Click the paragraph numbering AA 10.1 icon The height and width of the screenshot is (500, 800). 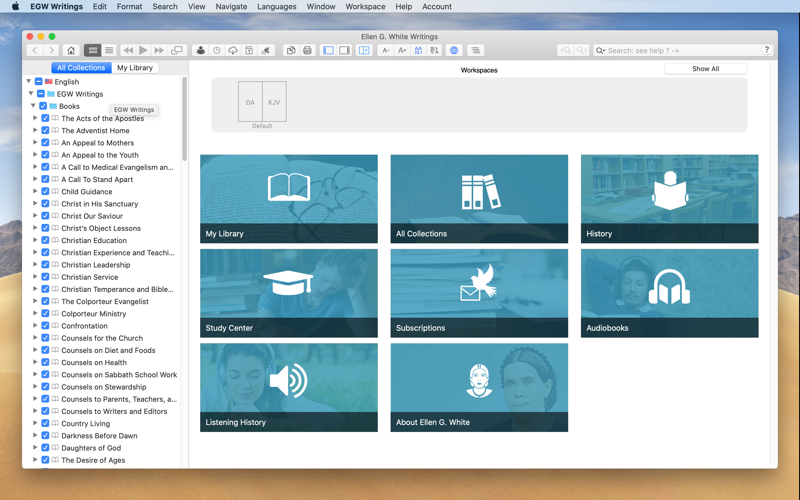click(418, 50)
